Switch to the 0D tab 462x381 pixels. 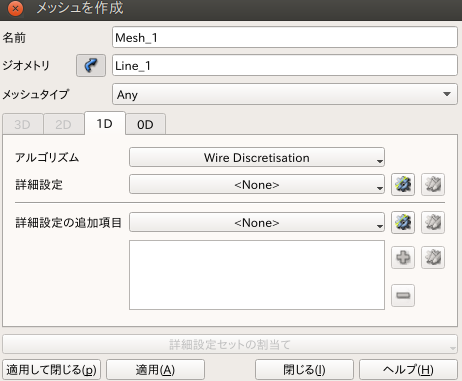[145, 124]
